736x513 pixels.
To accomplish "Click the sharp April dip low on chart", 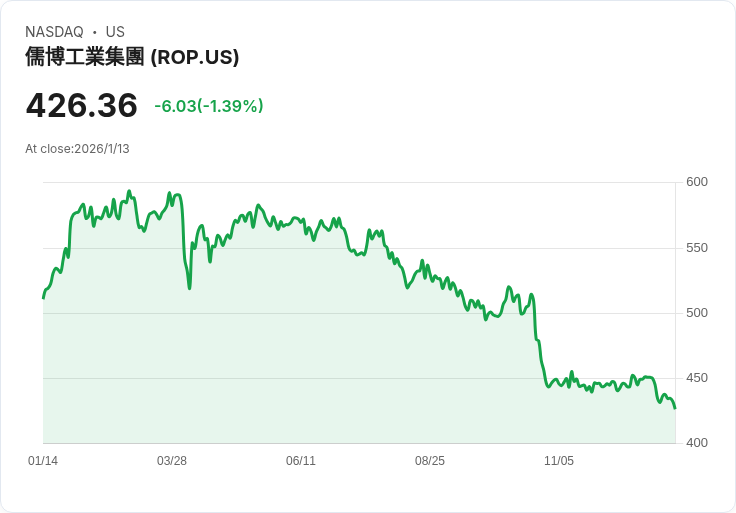I will click(x=189, y=288).
